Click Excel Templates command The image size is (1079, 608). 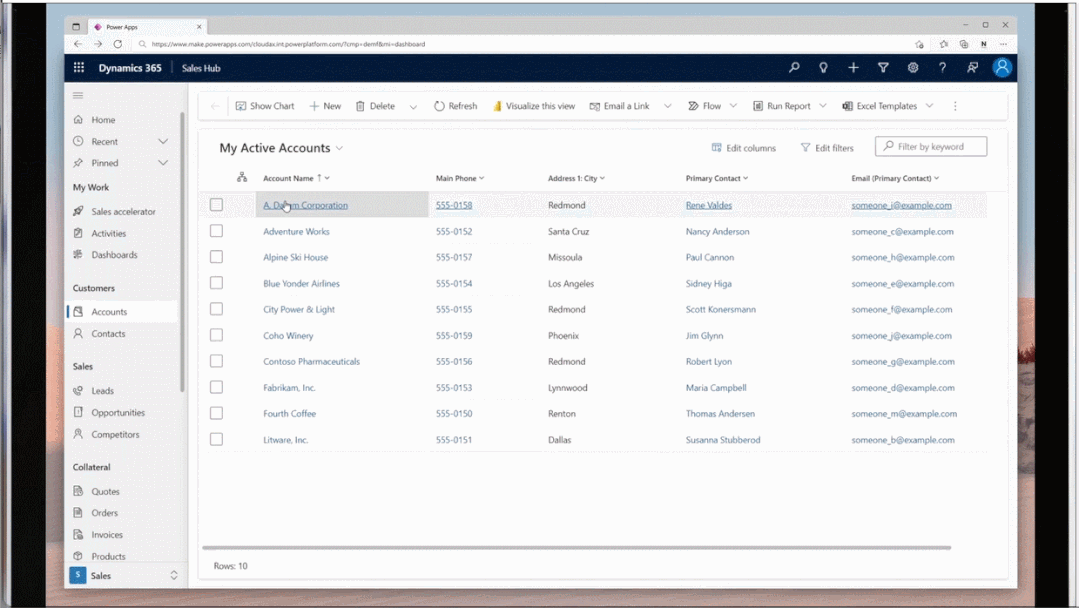(x=879, y=106)
